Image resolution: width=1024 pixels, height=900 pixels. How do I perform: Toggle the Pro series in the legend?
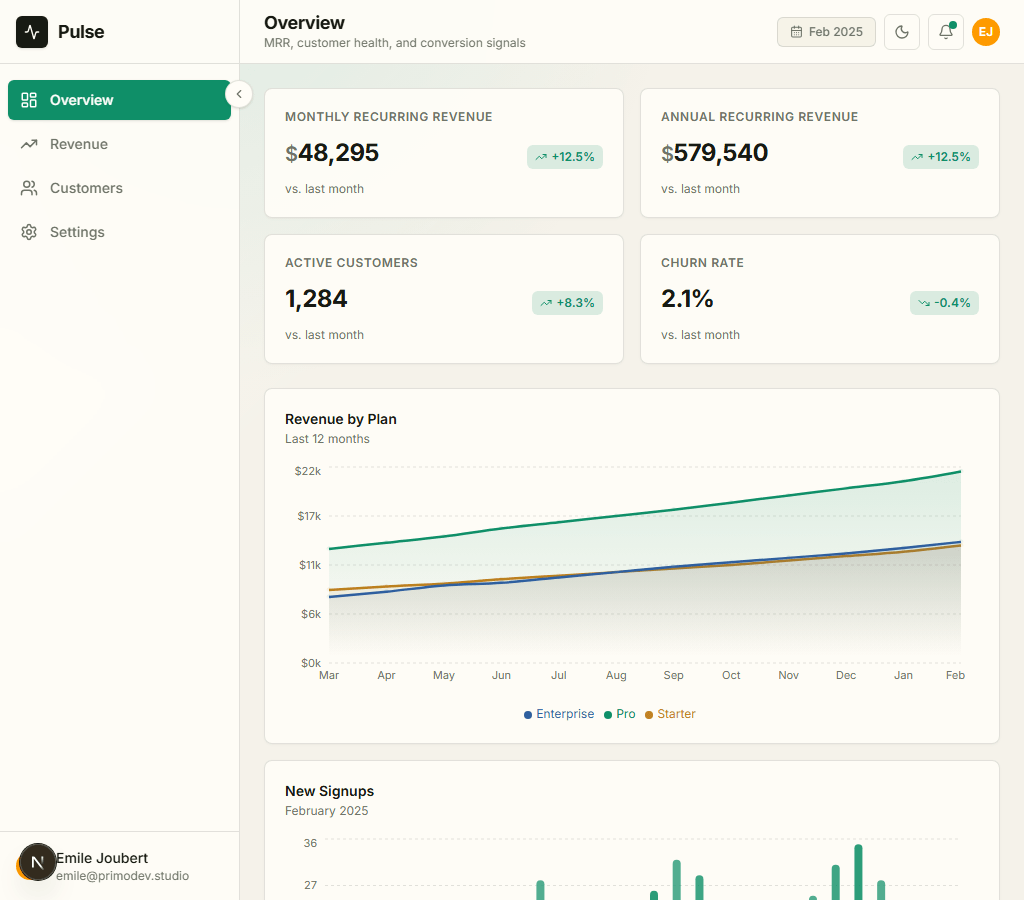coord(620,714)
